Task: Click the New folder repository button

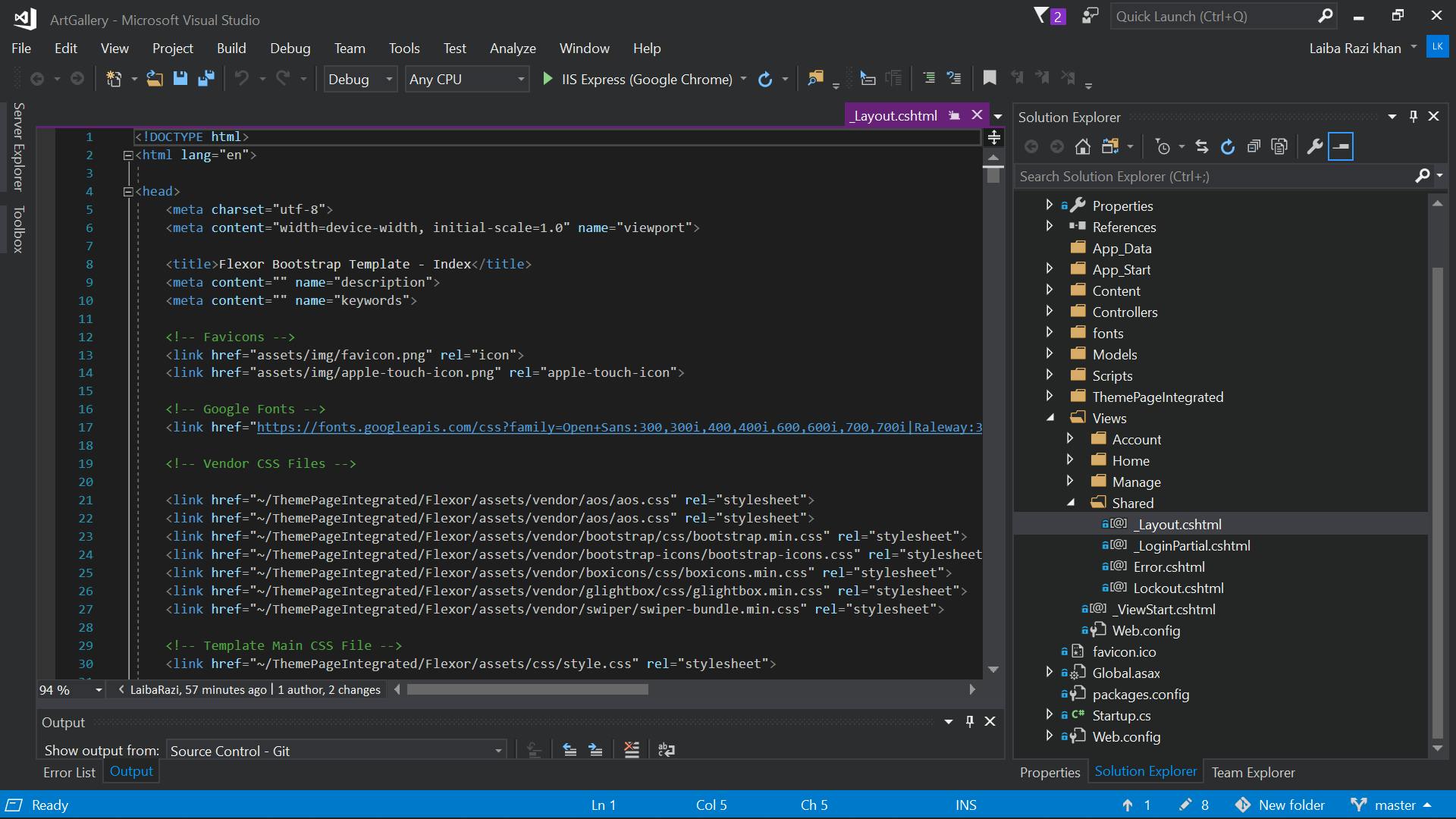Action: pos(1279,805)
